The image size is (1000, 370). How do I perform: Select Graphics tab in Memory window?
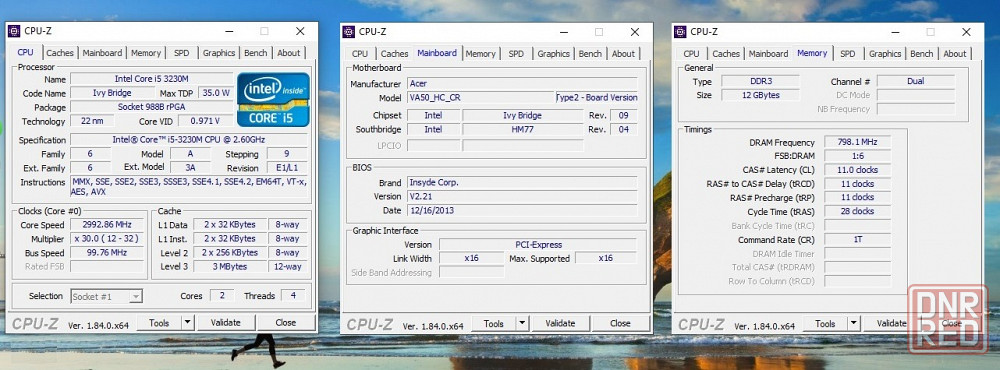point(885,54)
